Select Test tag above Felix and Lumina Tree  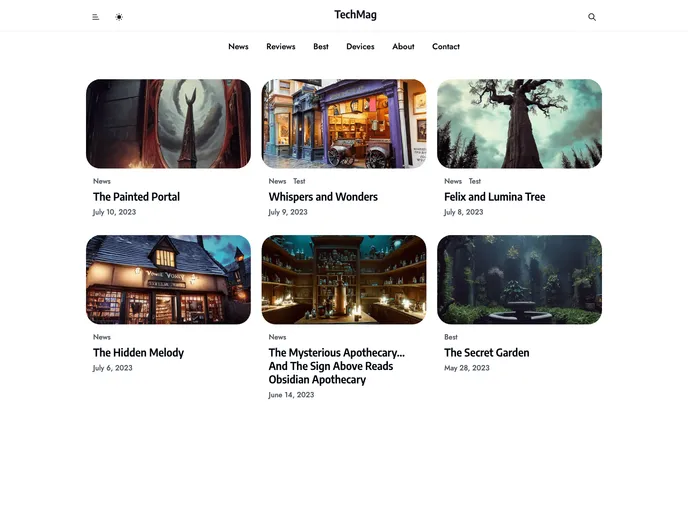[475, 181]
